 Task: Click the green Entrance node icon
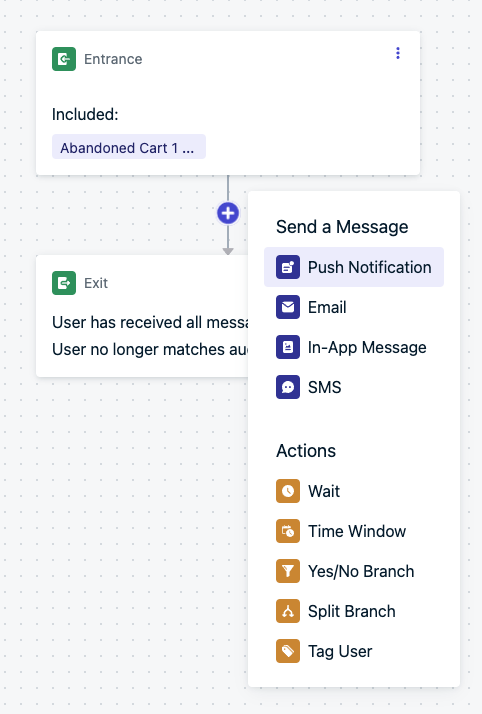(x=64, y=59)
